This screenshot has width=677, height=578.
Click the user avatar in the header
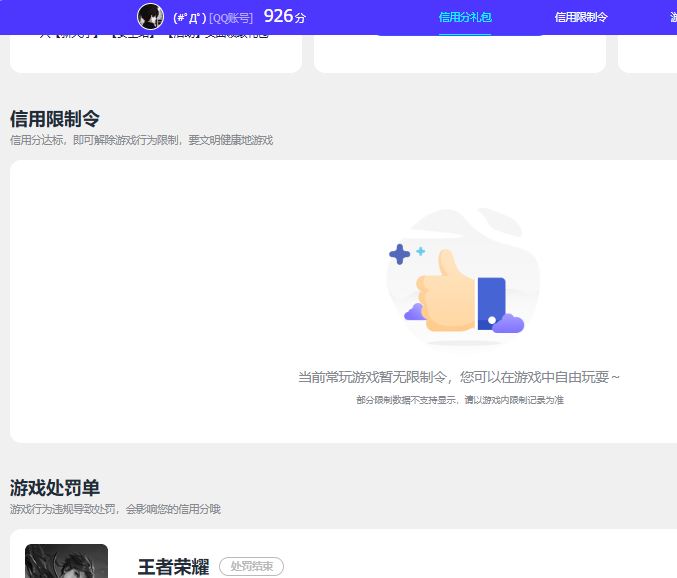coord(150,17)
